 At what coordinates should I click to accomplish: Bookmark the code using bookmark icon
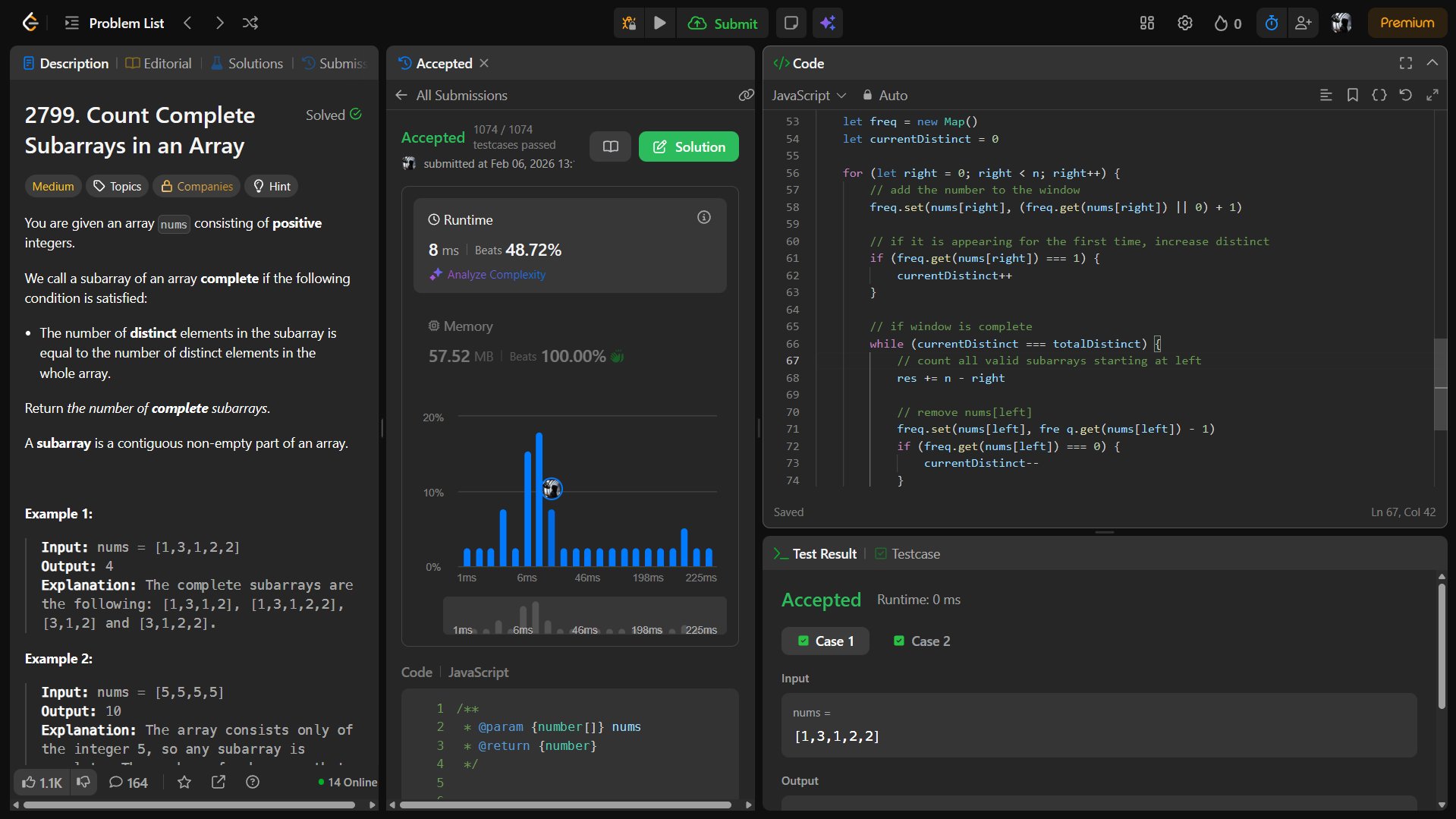[1352, 95]
